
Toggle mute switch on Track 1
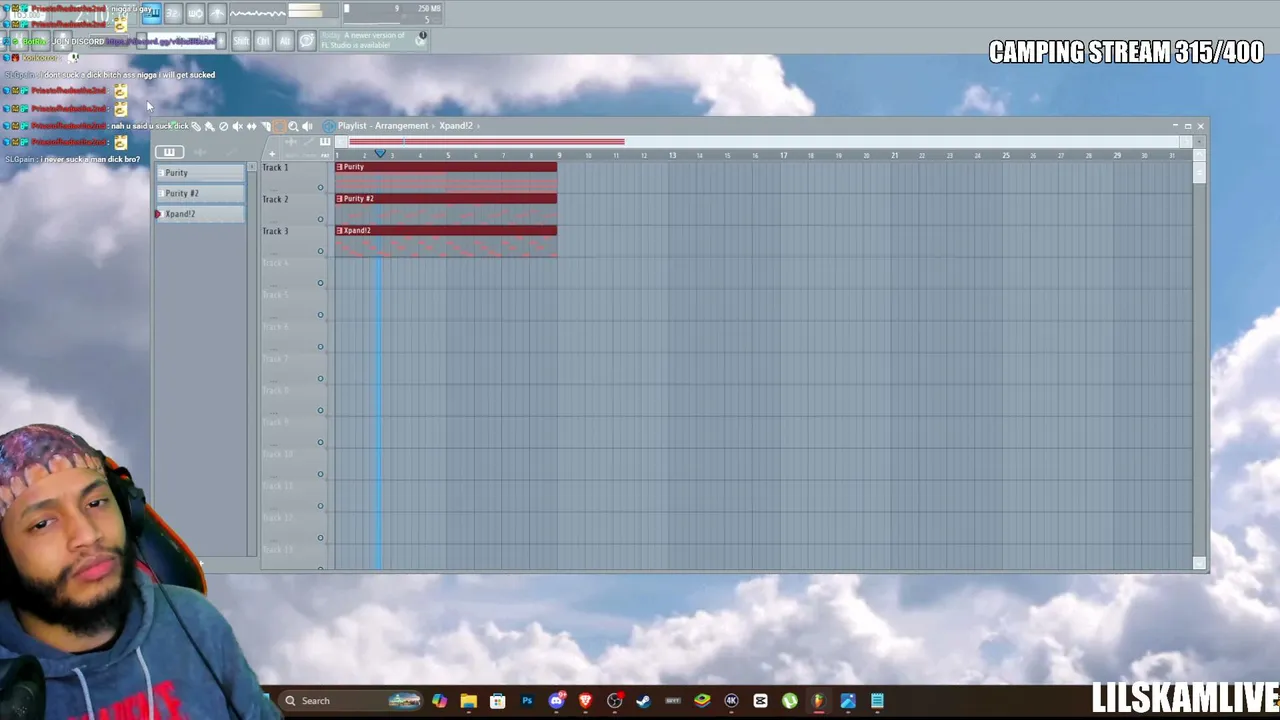(321, 187)
